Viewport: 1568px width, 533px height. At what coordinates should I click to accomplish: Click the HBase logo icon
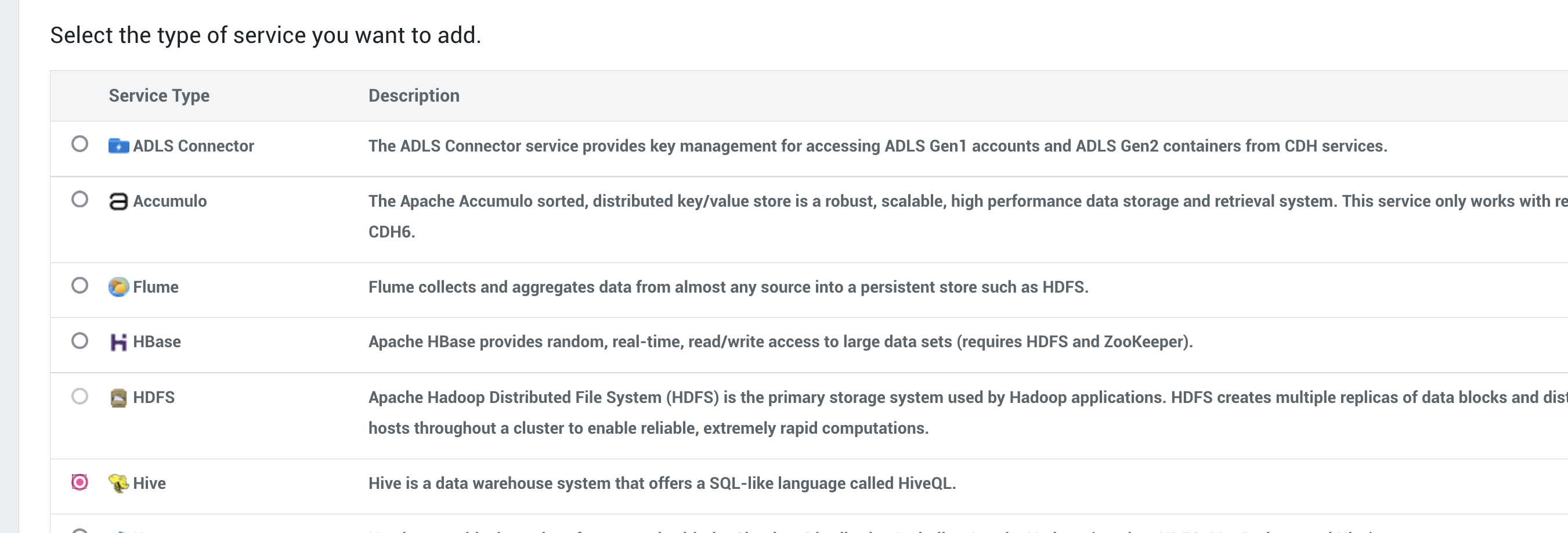click(x=119, y=343)
